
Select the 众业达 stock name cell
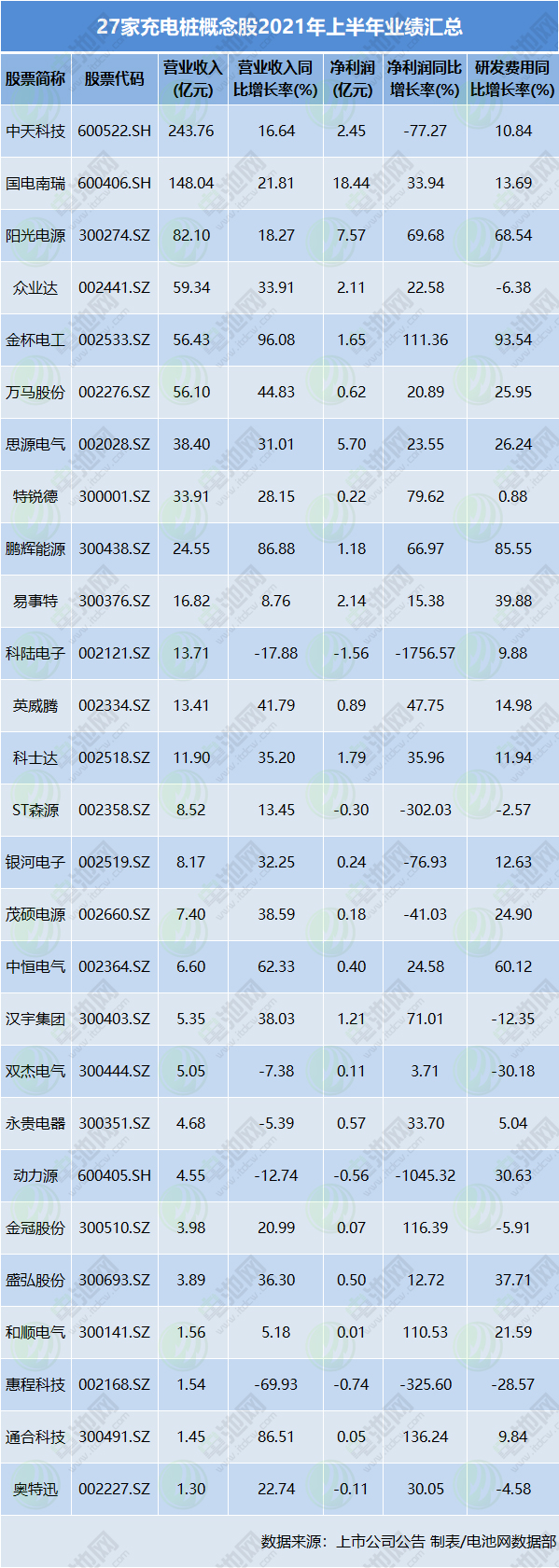point(35,287)
